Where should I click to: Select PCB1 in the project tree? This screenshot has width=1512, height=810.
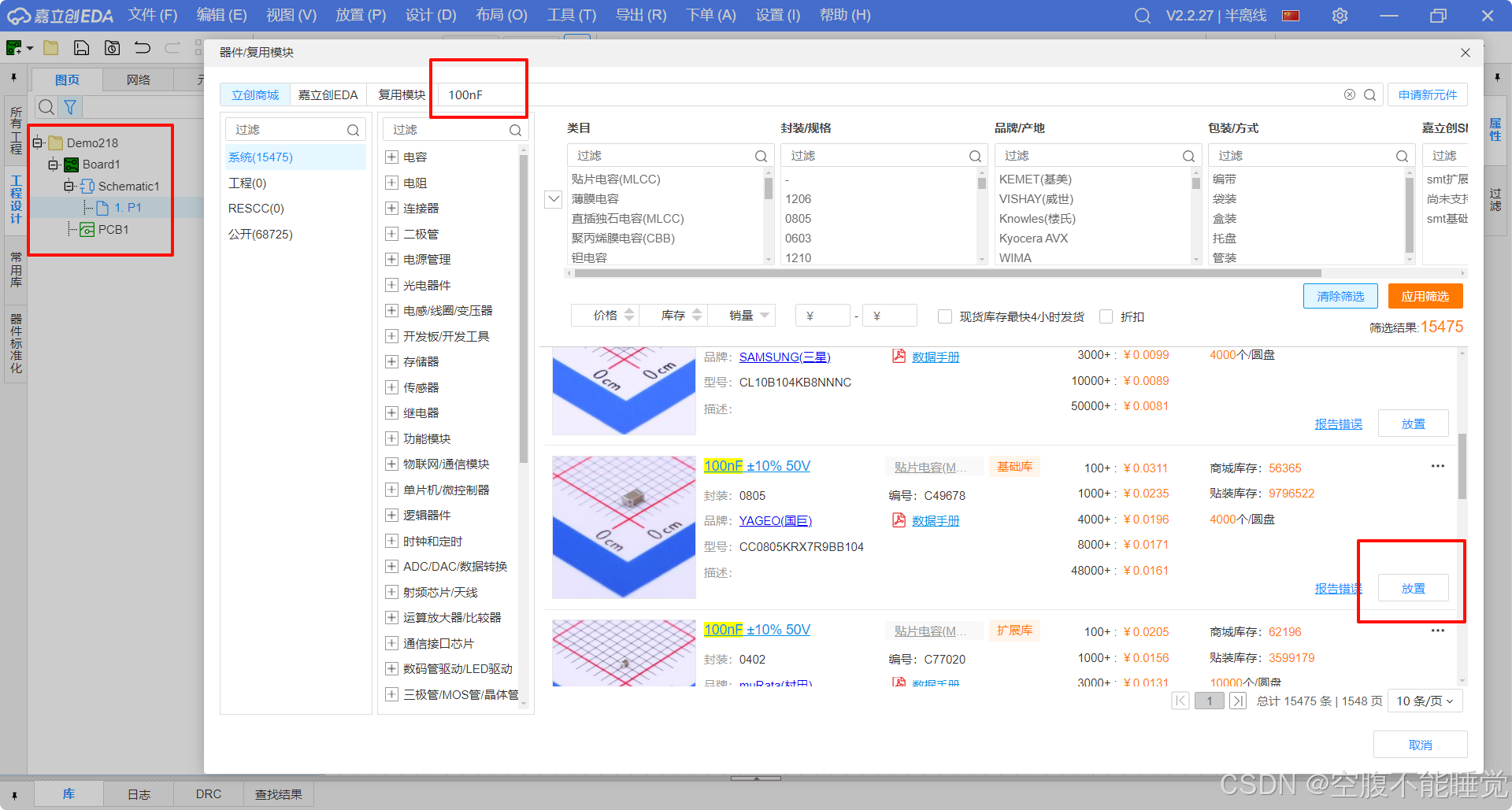[113, 229]
